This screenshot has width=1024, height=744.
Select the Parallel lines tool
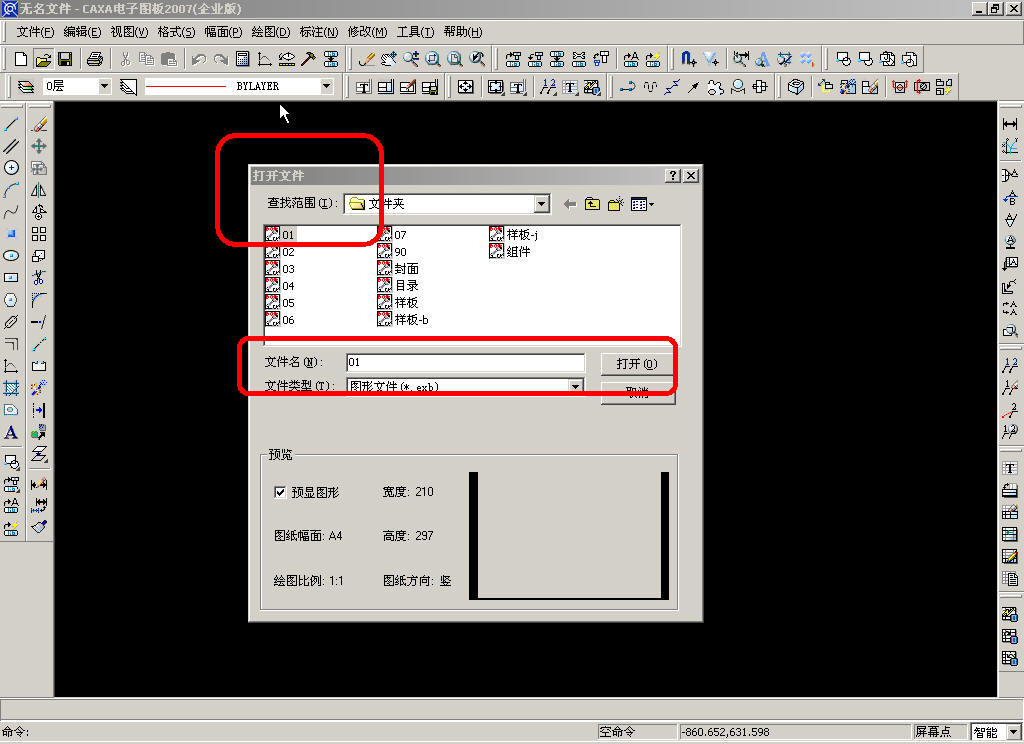(x=11, y=146)
